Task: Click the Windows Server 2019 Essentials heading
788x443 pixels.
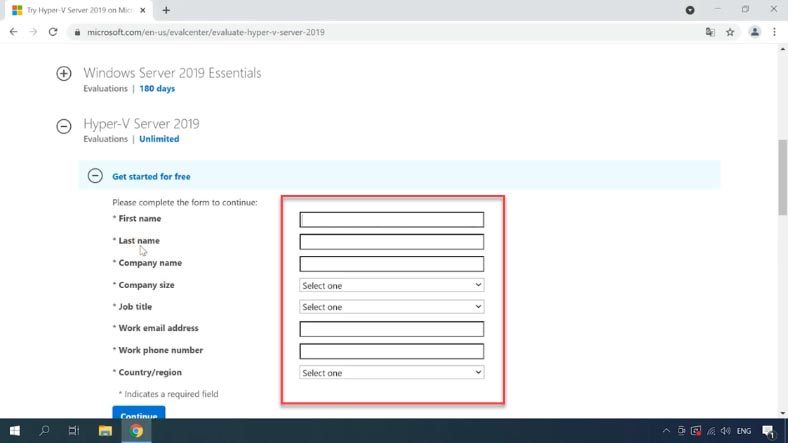Action: 172,73
